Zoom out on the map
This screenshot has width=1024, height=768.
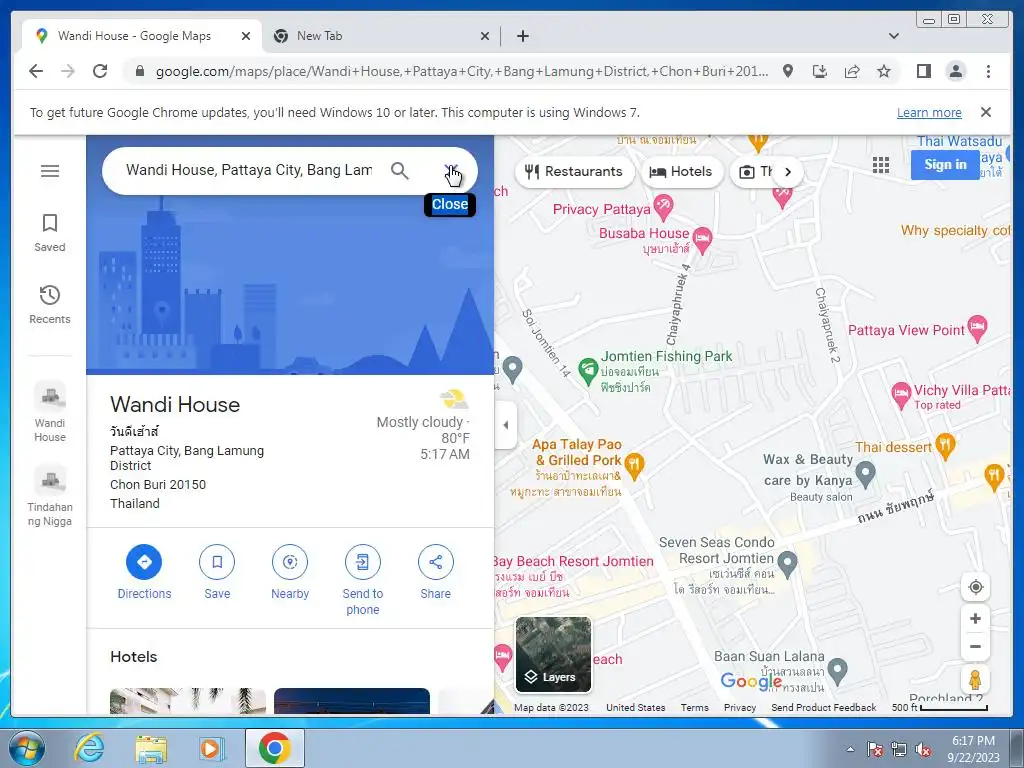976,647
